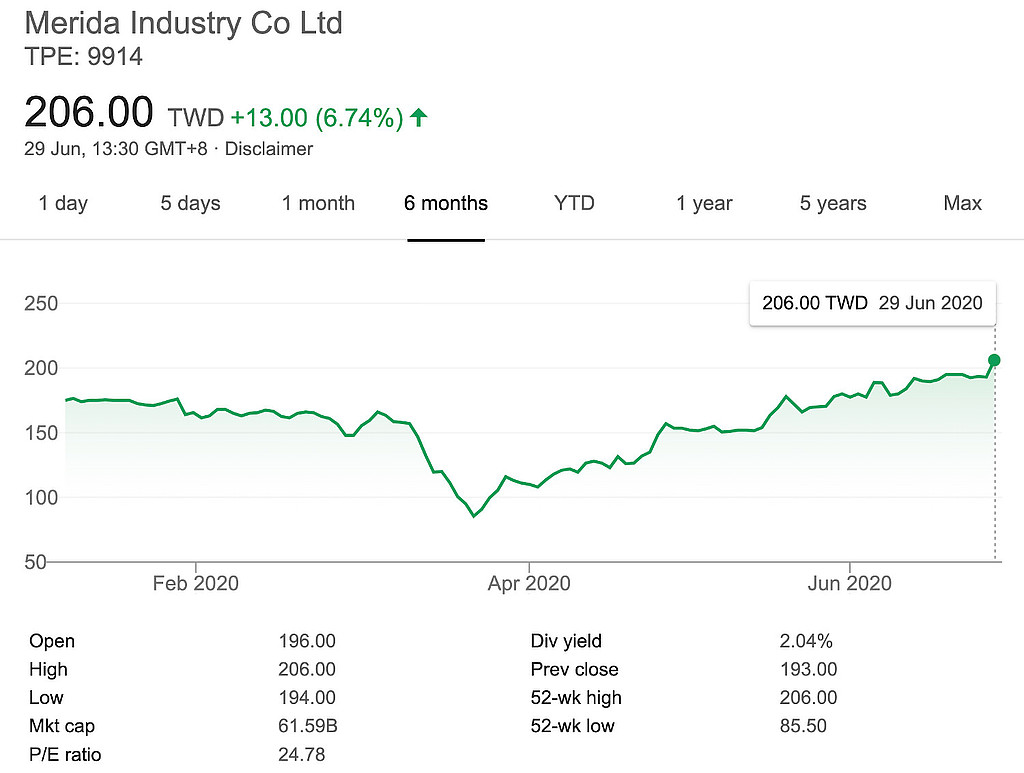Click the Feb 2020 axis label
The image size is (1024, 773).
[195, 583]
